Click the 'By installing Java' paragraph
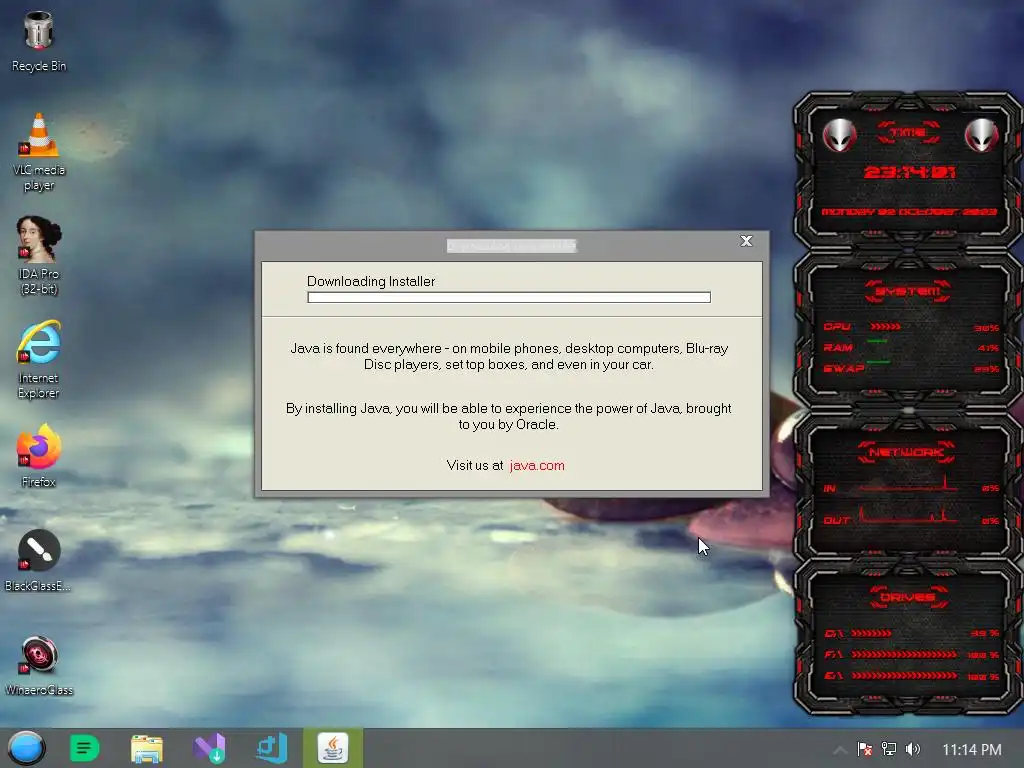The height and width of the screenshot is (768, 1024). pyautogui.click(x=509, y=417)
